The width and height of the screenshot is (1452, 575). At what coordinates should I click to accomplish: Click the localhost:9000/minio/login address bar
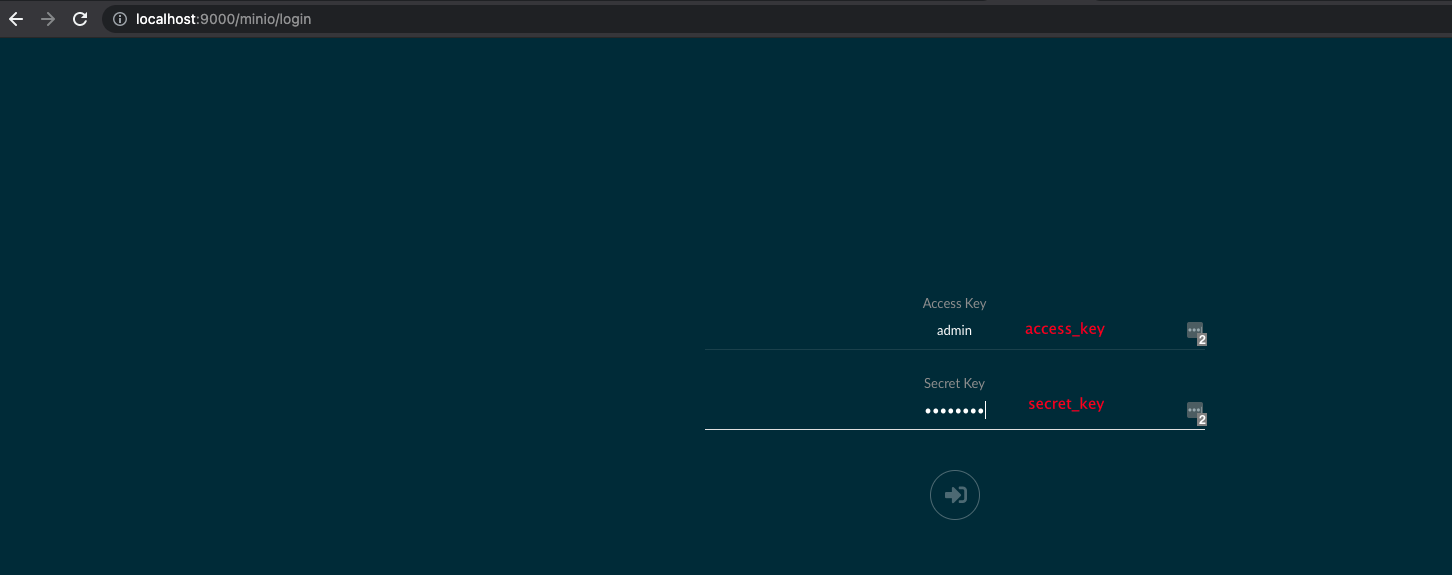pyautogui.click(x=776, y=19)
